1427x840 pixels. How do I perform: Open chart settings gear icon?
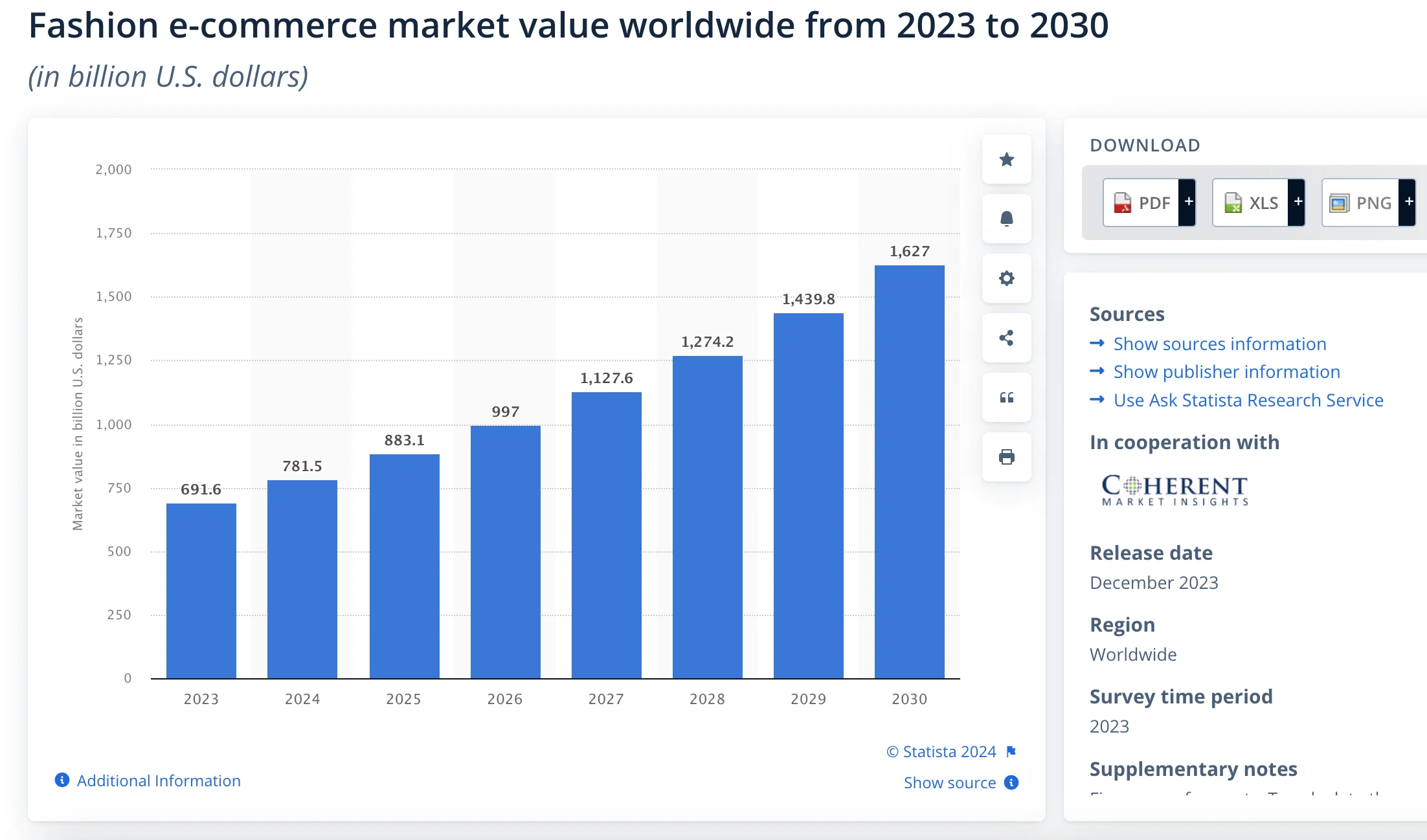coord(1006,278)
